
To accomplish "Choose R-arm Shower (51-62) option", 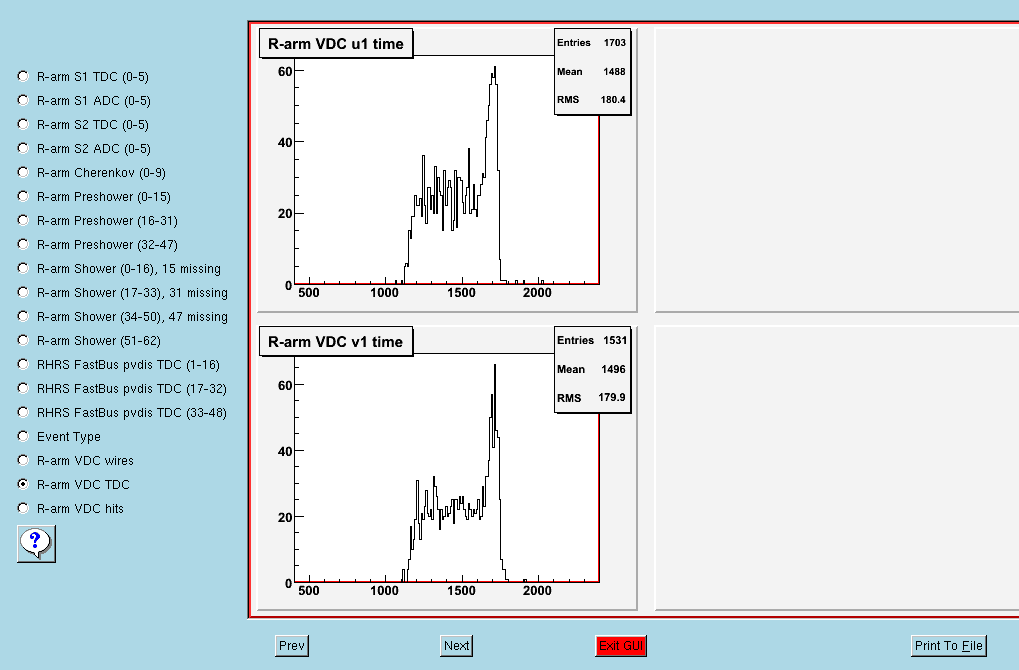I will [23, 341].
